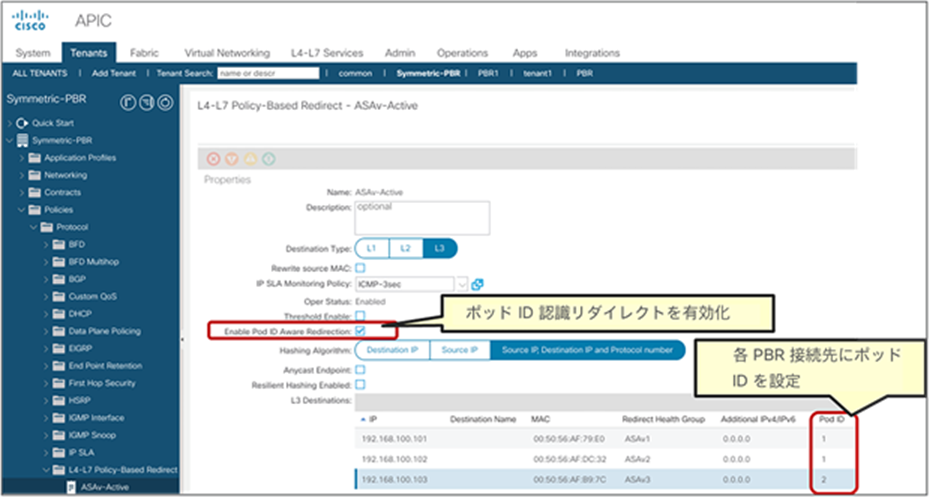Open L4-L7 Services tab

(x=327, y=53)
